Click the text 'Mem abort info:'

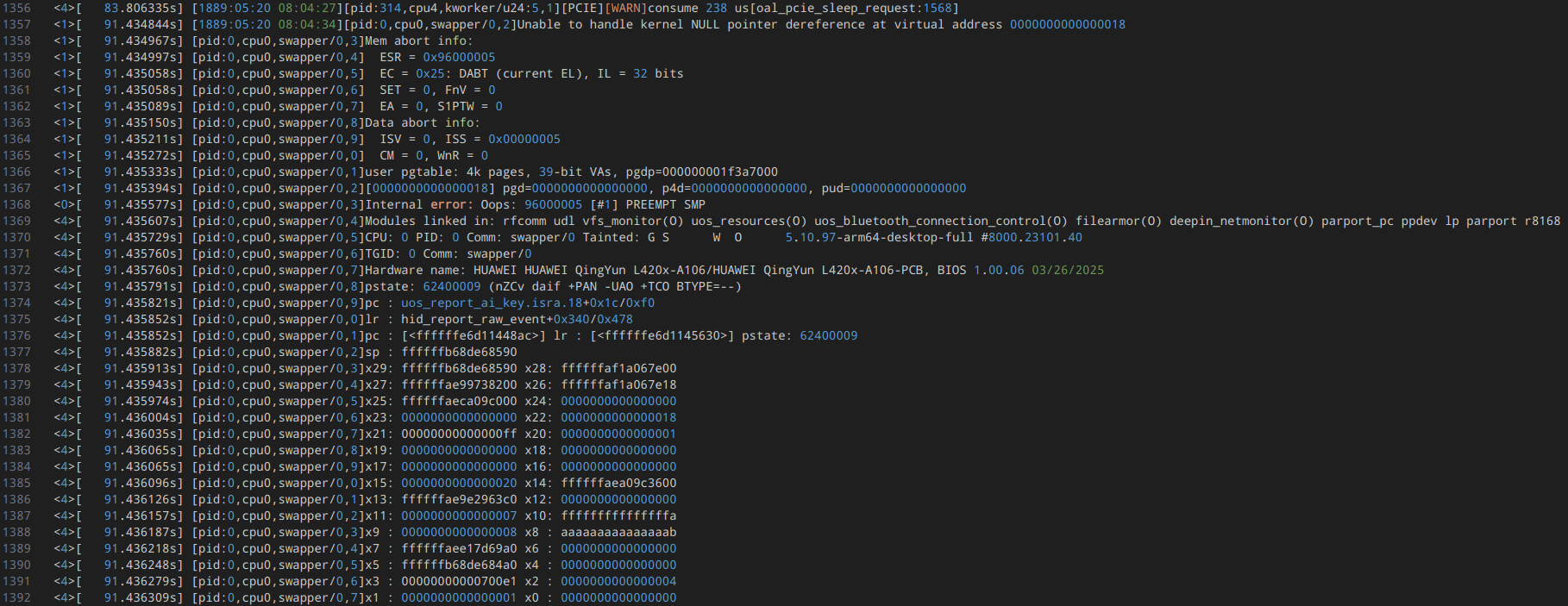(x=418, y=41)
